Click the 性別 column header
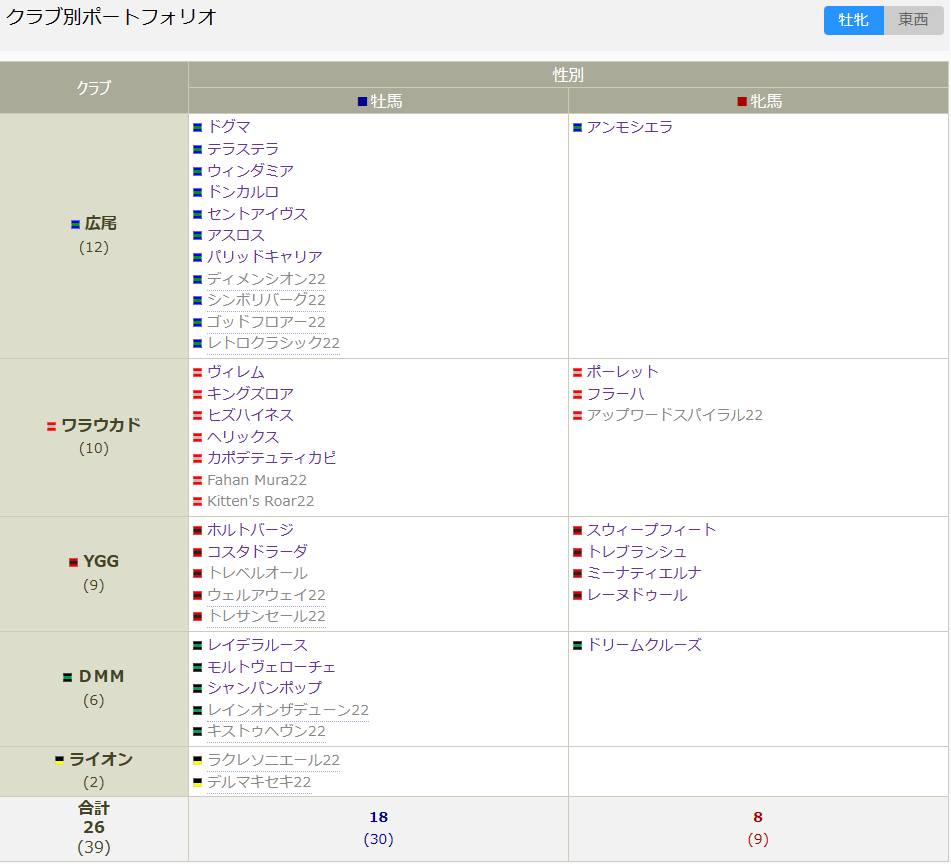Image resolution: width=951 pixels, height=864 pixels. click(568, 75)
